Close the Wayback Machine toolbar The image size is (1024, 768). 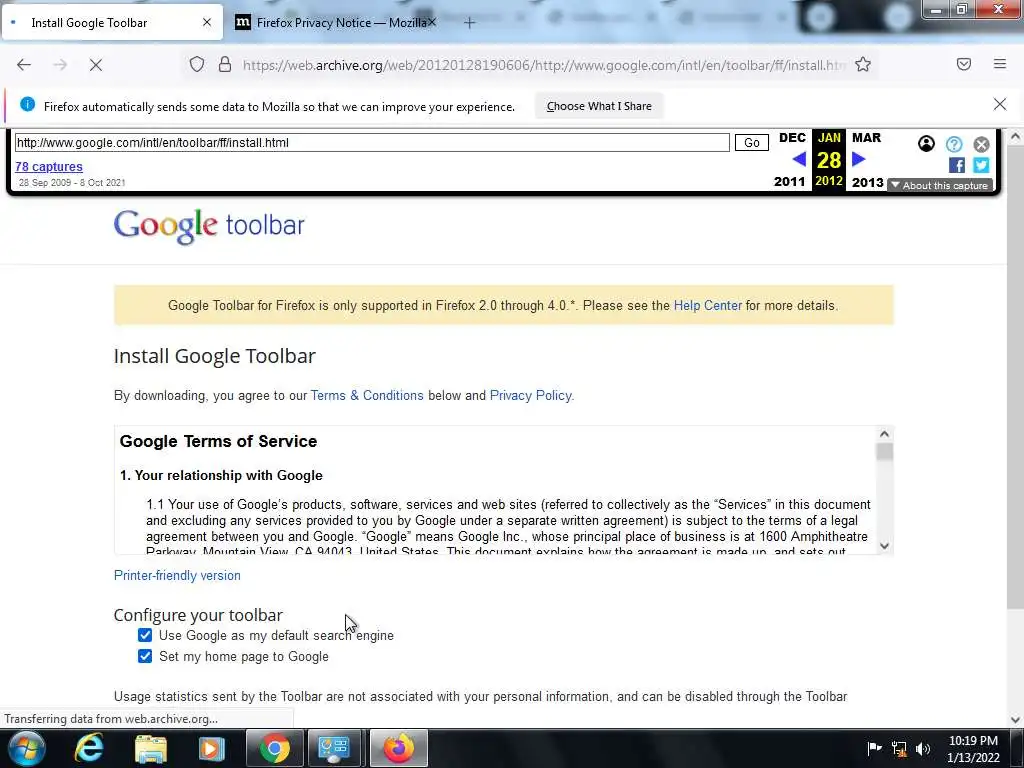point(981,144)
